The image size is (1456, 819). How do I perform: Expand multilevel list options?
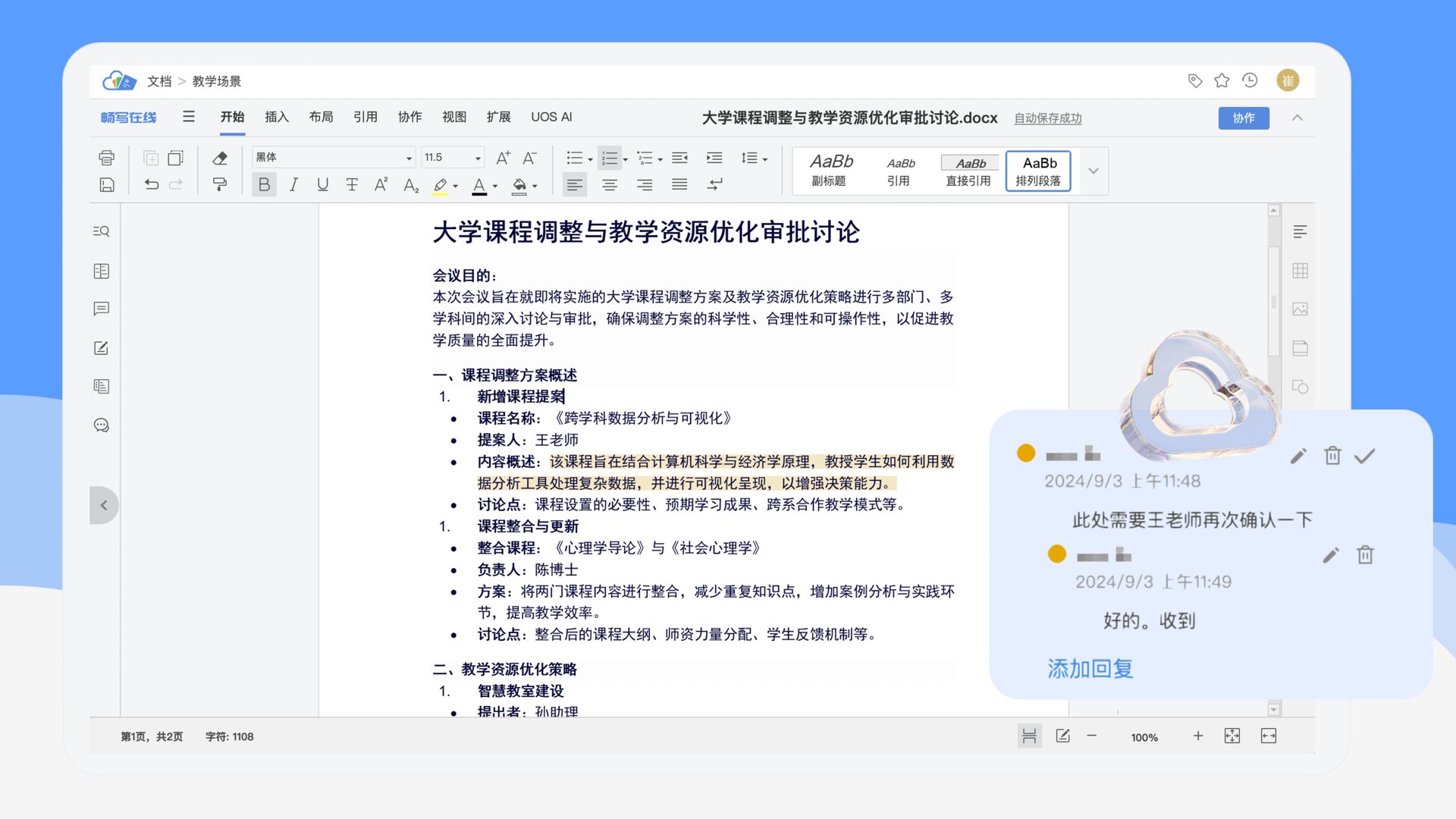point(660,159)
